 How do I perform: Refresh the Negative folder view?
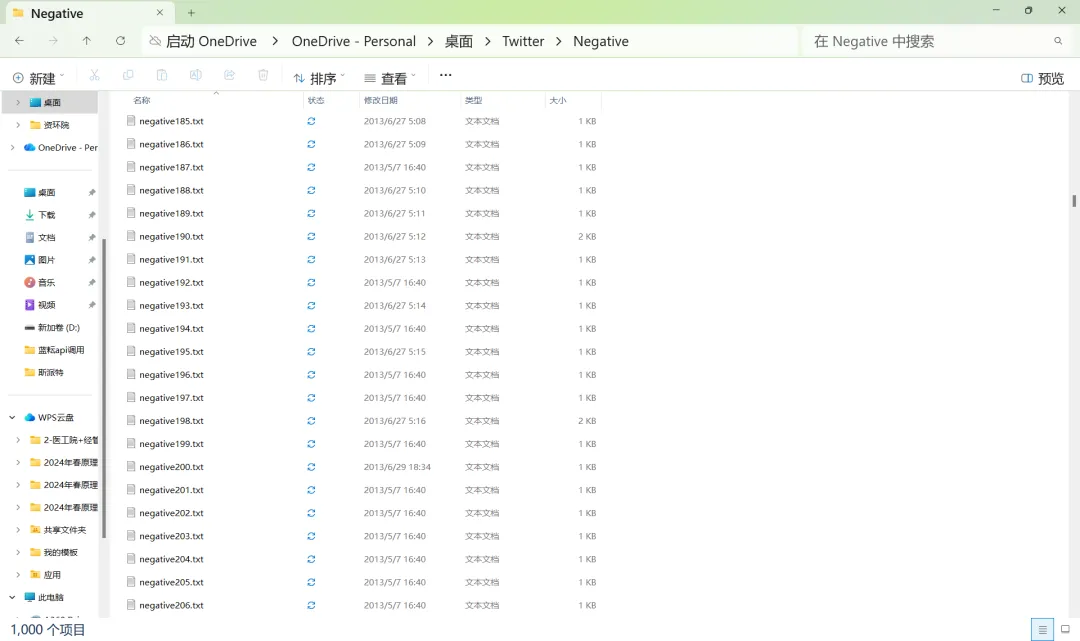point(121,41)
